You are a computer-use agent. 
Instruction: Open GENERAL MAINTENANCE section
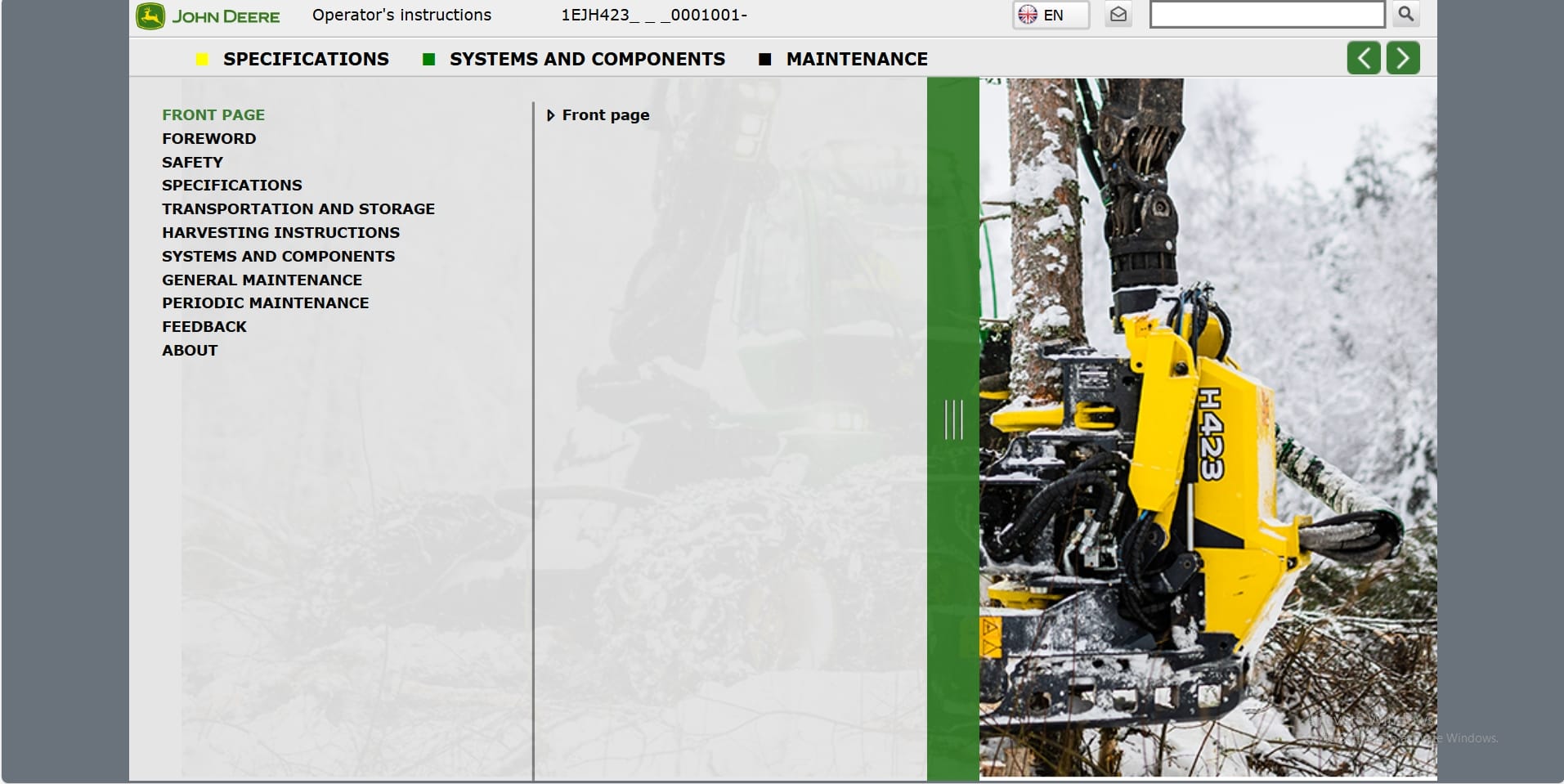click(x=262, y=280)
